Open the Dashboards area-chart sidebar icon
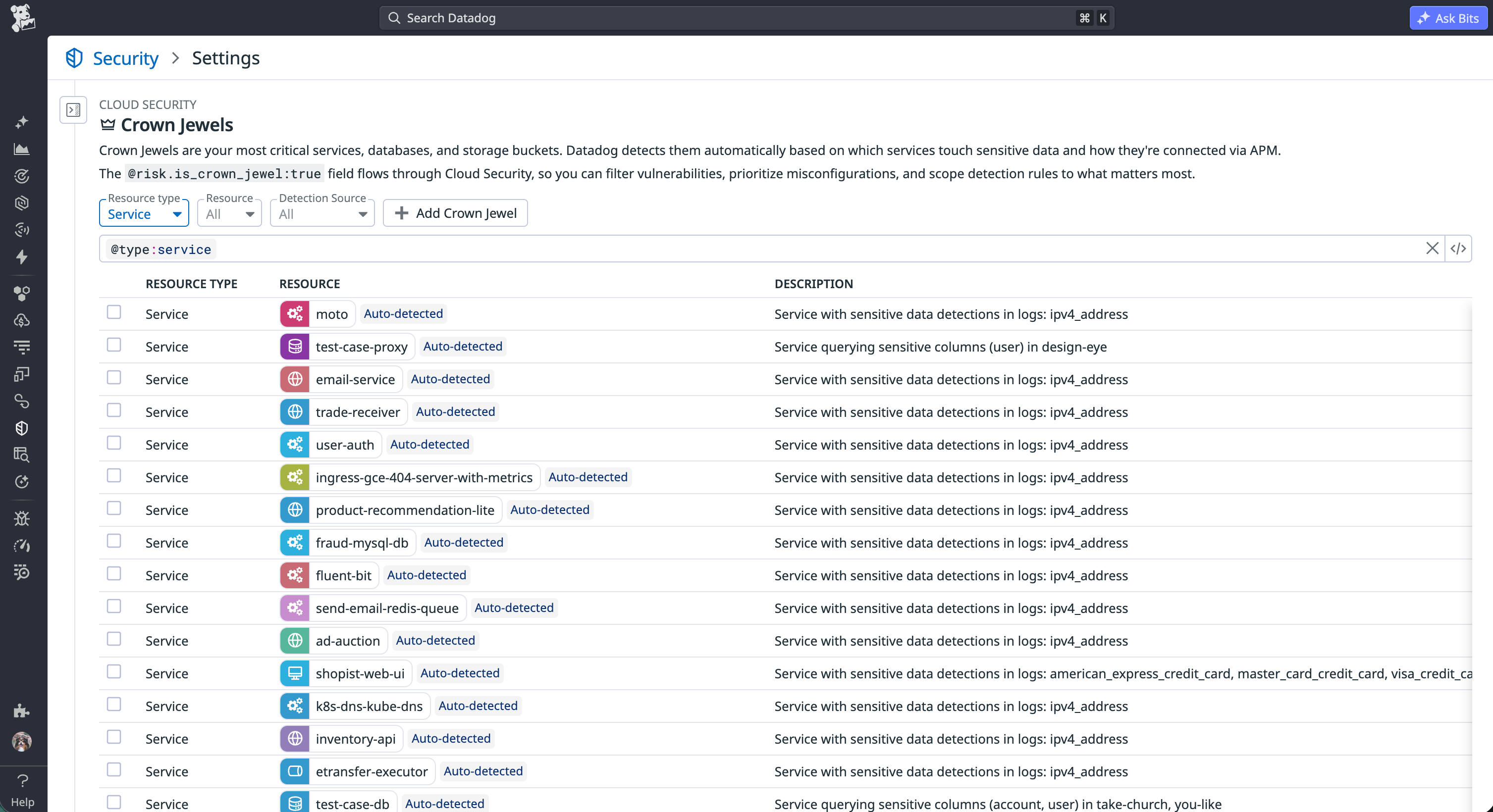The height and width of the screenshot is (812, 1493). point(22,150)
